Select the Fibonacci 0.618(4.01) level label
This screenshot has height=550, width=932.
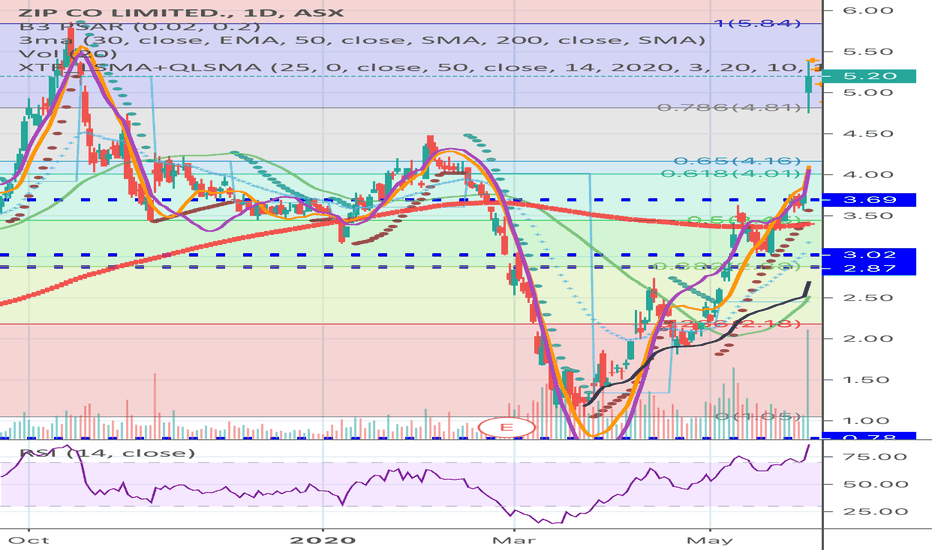tap(731, 174)
